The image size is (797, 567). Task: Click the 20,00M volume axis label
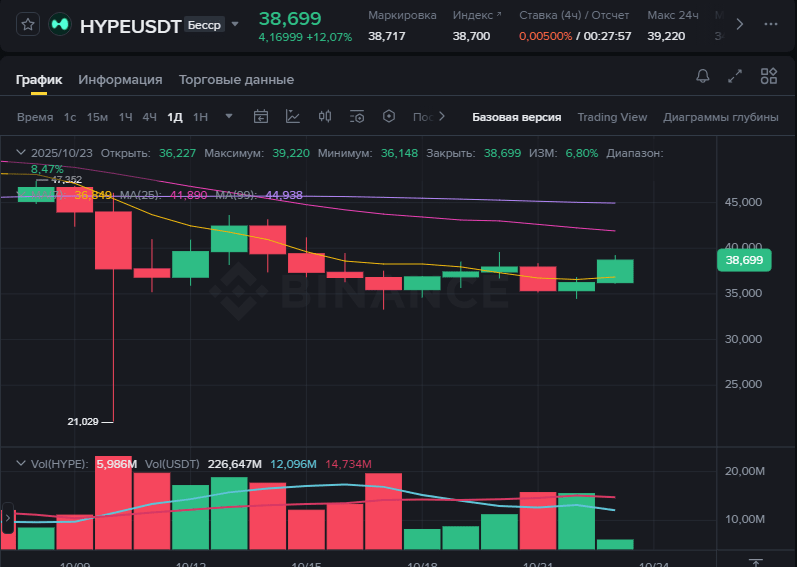(745, 471)
